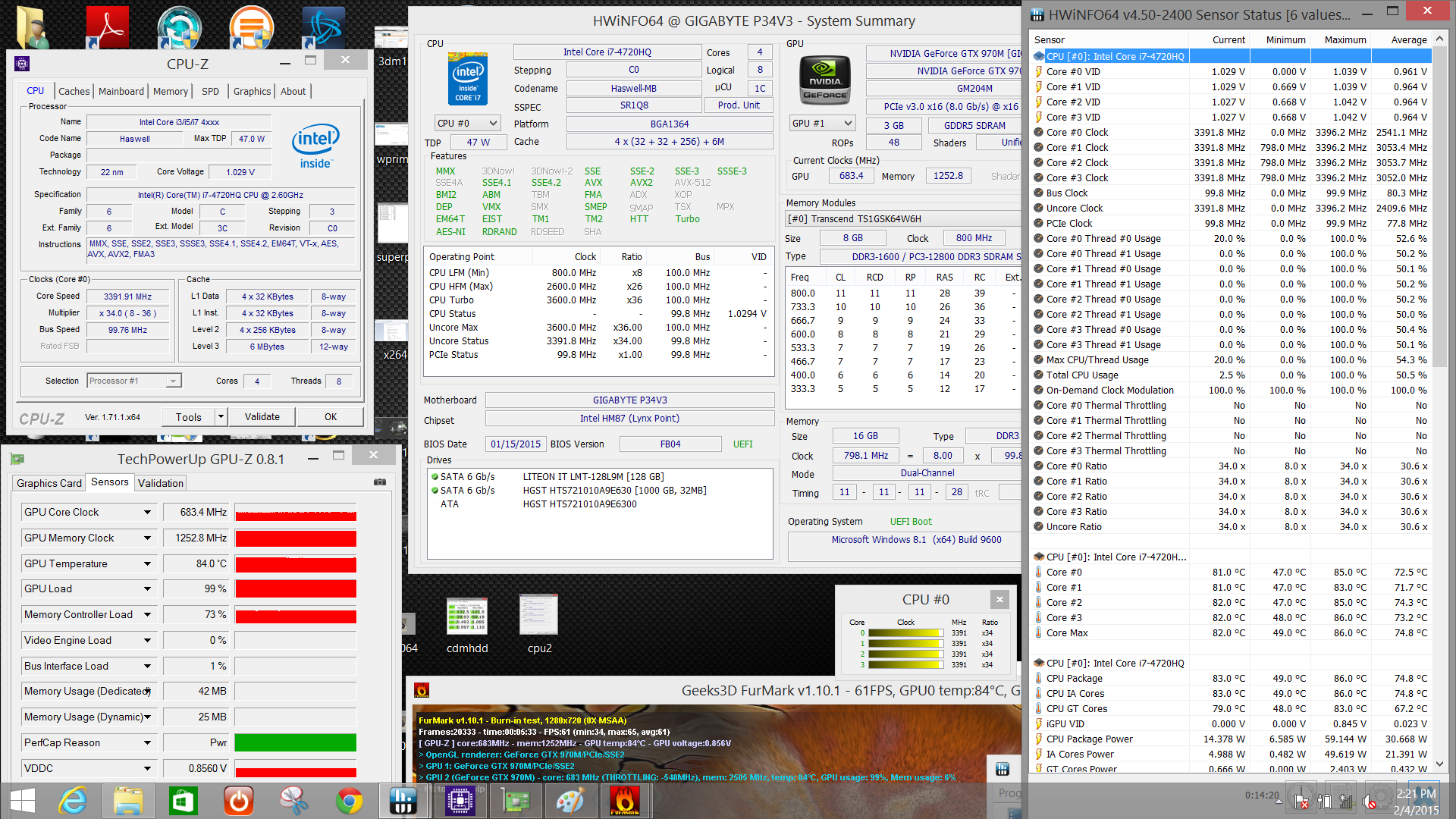Viewport: 1456px width, 819px height.
Task: Click the LITEON IT LMT-128L9M drive entry
Action: click(x=593, y=477)
